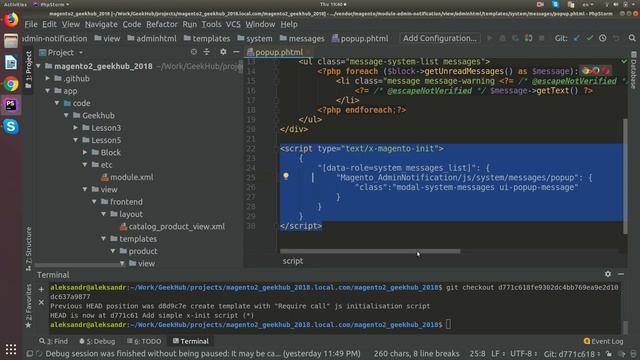The image size is (640, 360).
Task: Open Skype from the dock
Action: pos(11,127)
